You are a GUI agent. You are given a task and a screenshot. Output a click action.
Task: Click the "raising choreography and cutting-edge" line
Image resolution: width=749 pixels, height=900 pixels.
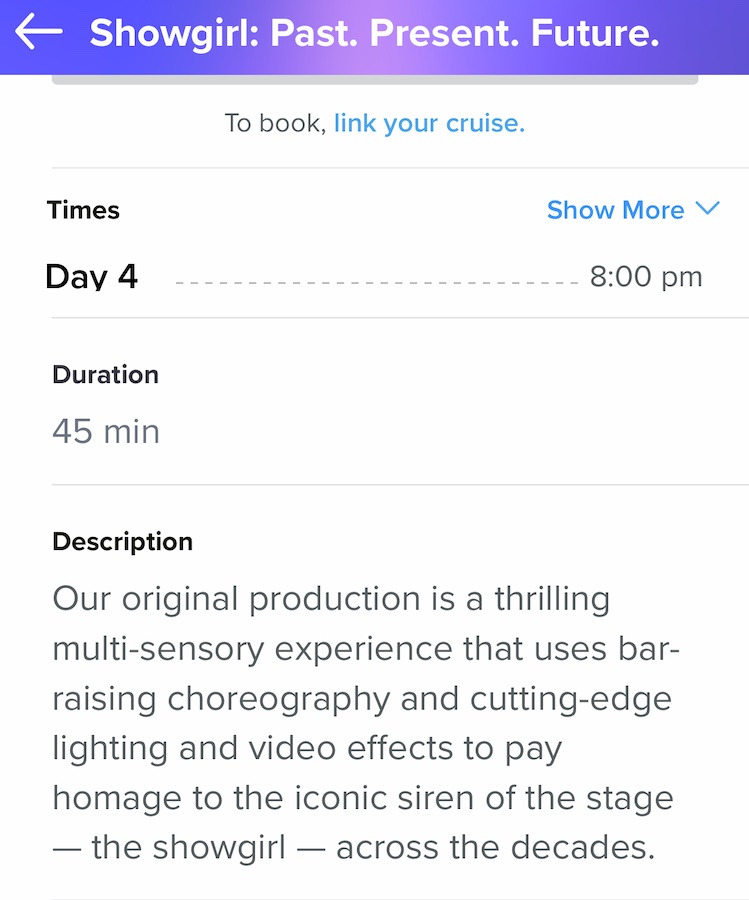pyautogui.click(x=362, y=699)
